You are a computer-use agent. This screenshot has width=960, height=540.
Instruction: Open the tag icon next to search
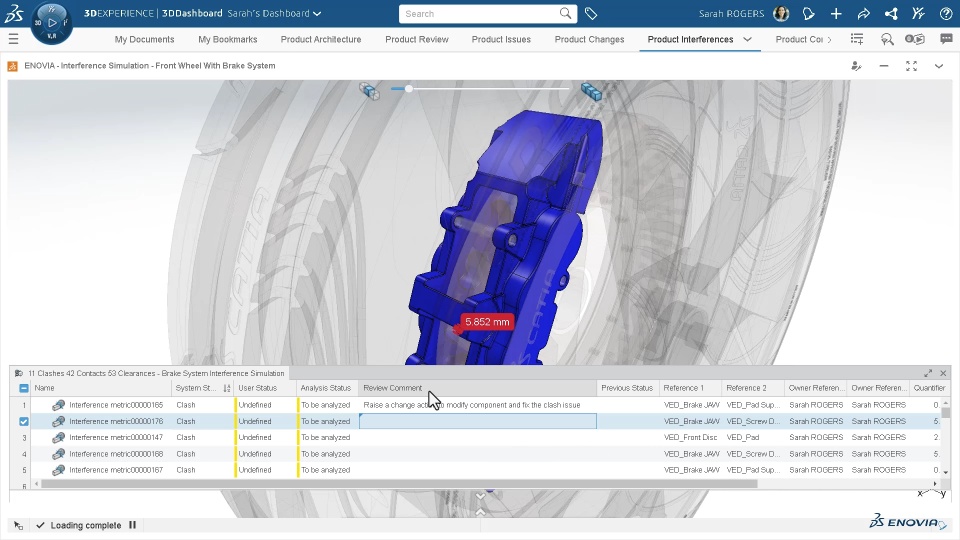click(591, 13)
